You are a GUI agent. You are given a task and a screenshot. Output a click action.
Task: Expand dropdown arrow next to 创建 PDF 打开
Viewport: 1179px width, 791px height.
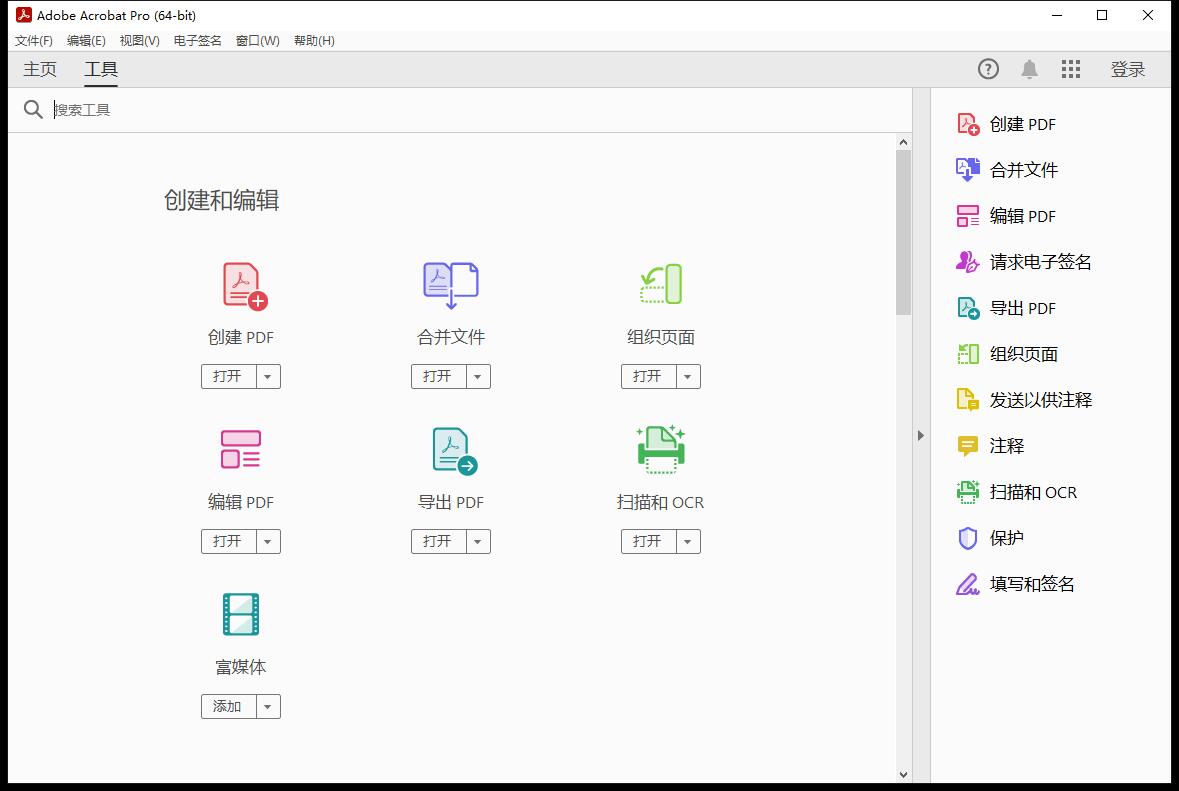(268, 377)
